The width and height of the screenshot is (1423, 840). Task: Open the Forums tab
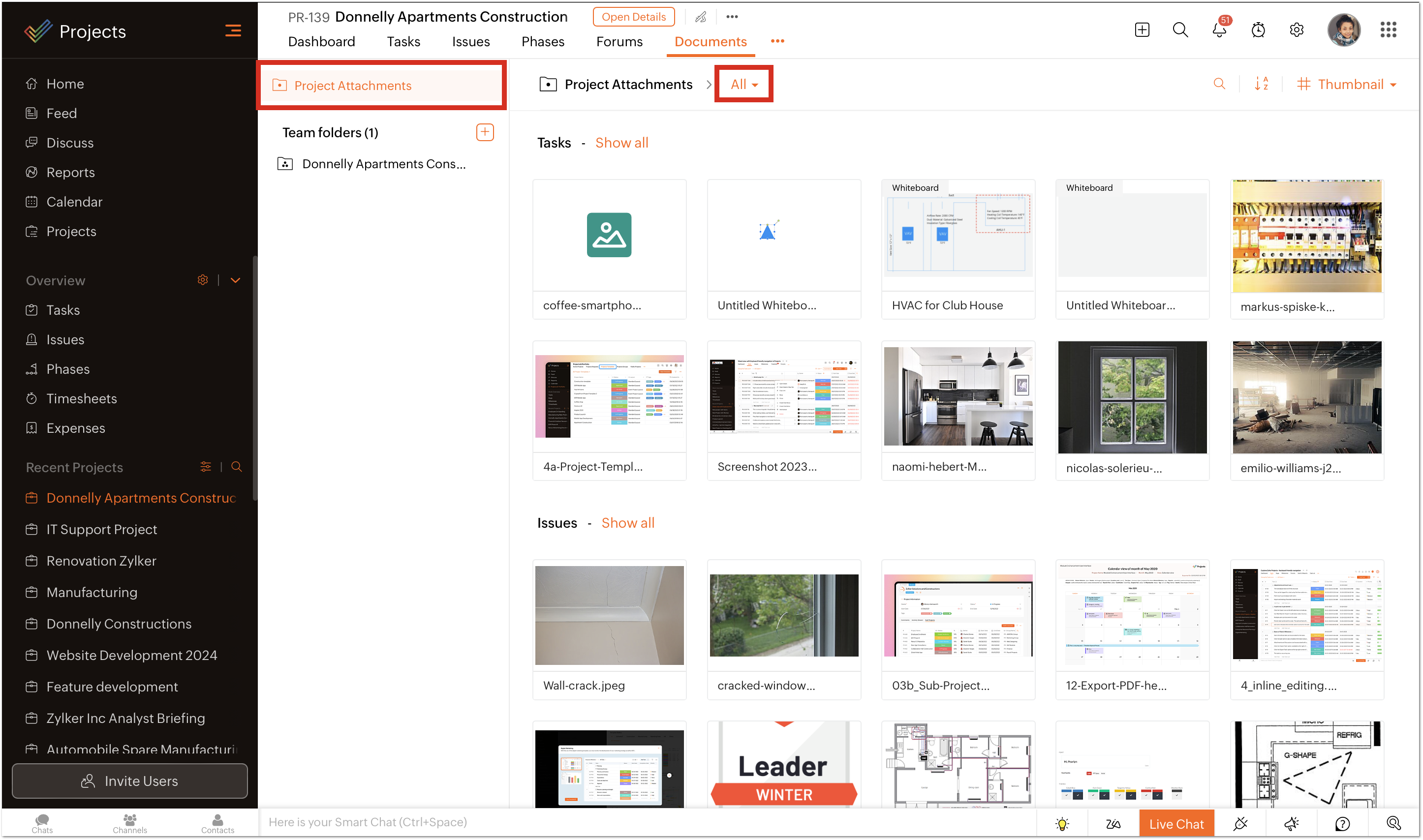[x=619, y=42]
